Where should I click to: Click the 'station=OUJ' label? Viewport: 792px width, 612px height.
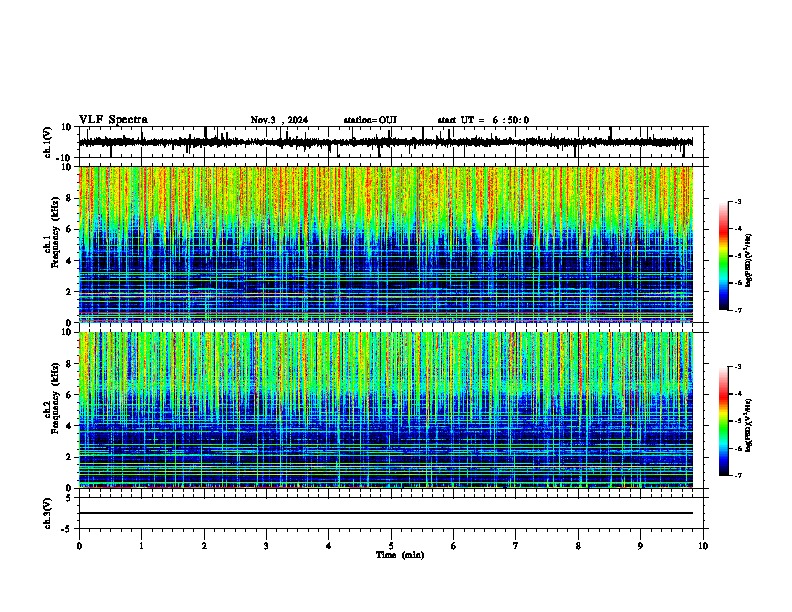coord(370,120)
